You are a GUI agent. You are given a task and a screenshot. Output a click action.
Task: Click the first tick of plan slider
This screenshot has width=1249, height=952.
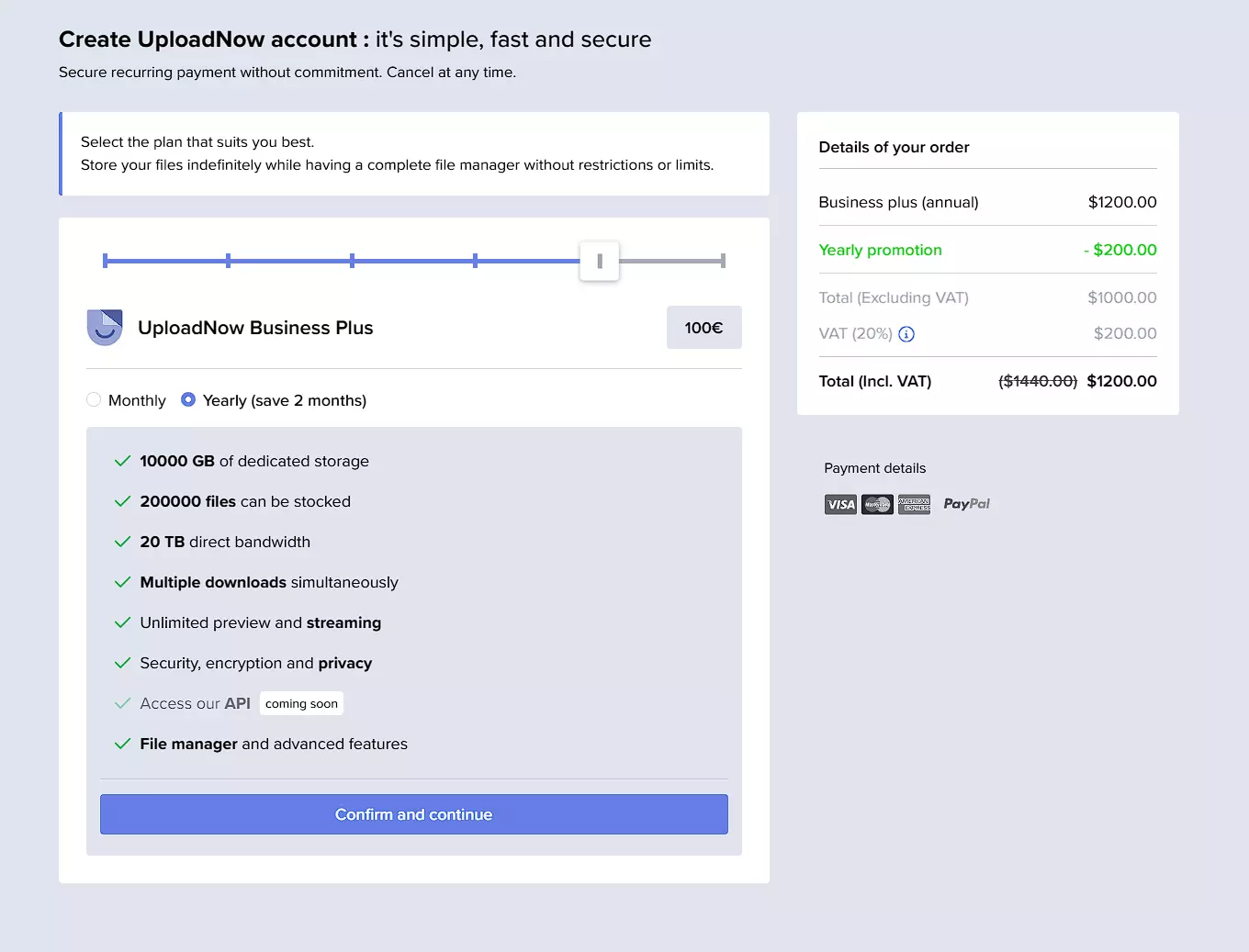click(x=106, y=261)
